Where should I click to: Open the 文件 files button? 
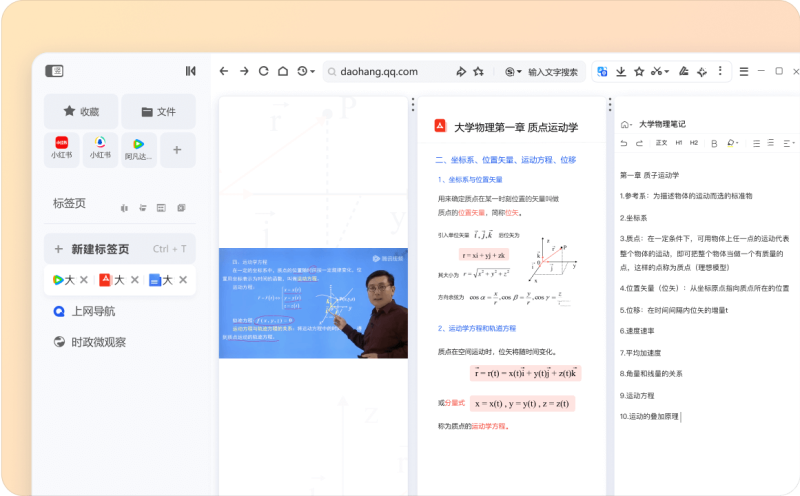(158, 111)
